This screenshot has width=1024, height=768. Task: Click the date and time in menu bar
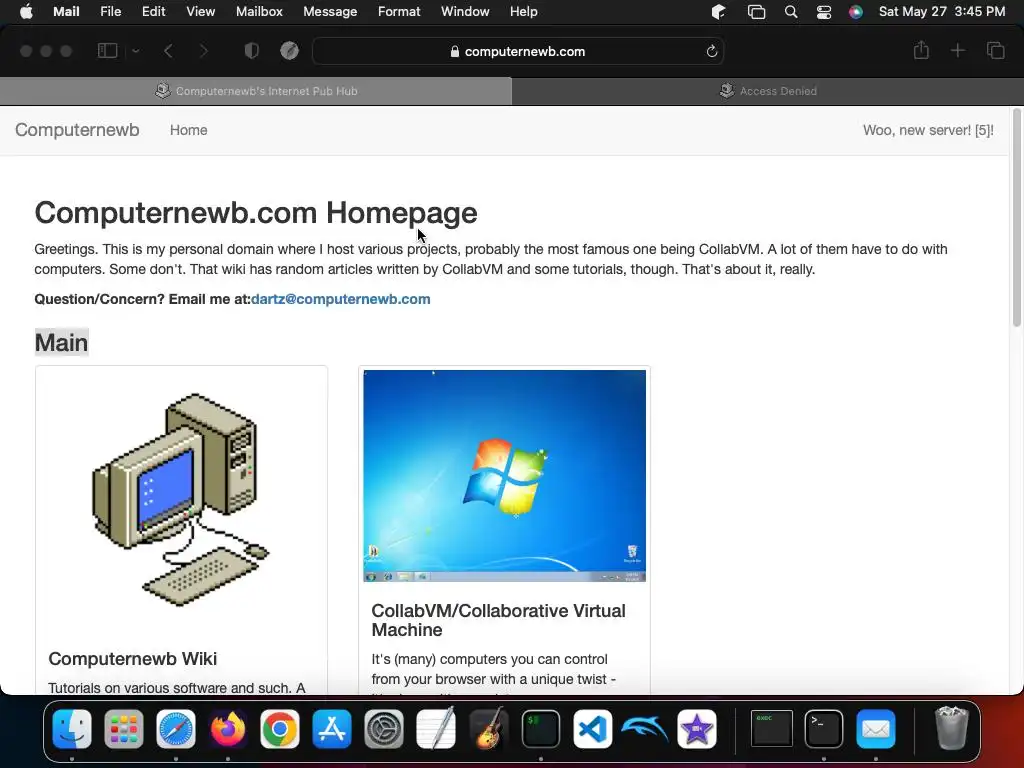click(942, 12)
